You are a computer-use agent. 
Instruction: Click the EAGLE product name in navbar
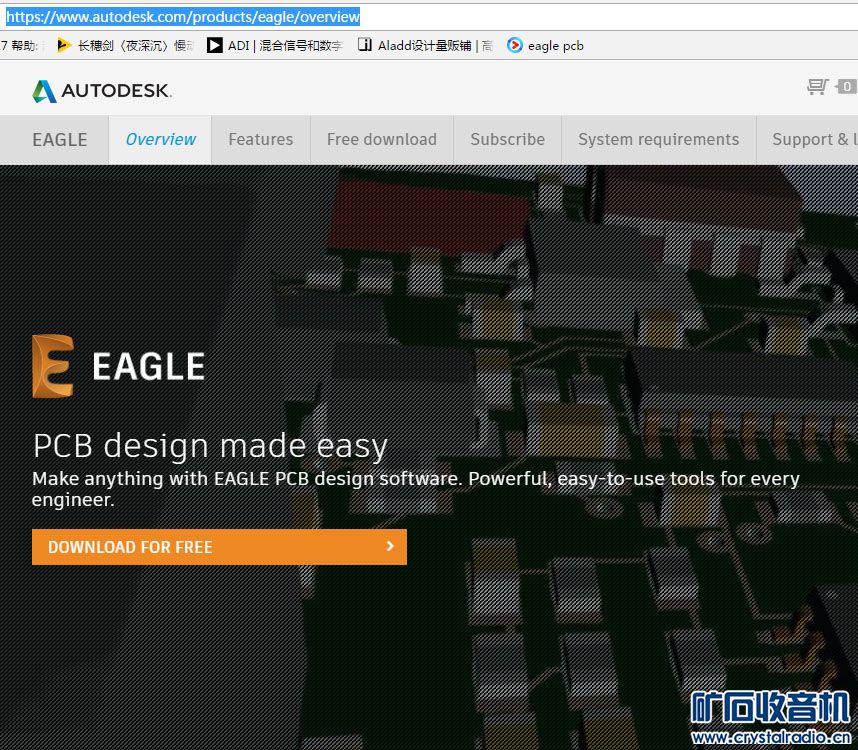[60, 140]
